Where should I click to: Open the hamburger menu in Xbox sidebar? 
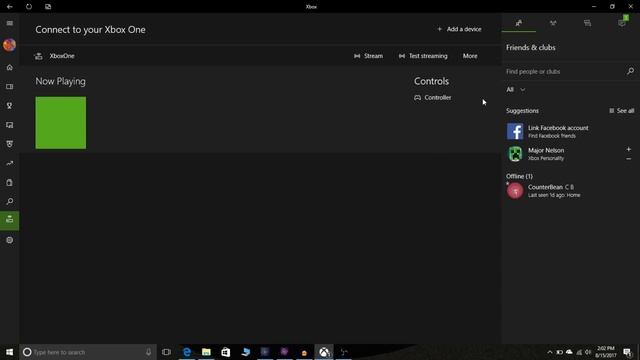pos(9,23)
